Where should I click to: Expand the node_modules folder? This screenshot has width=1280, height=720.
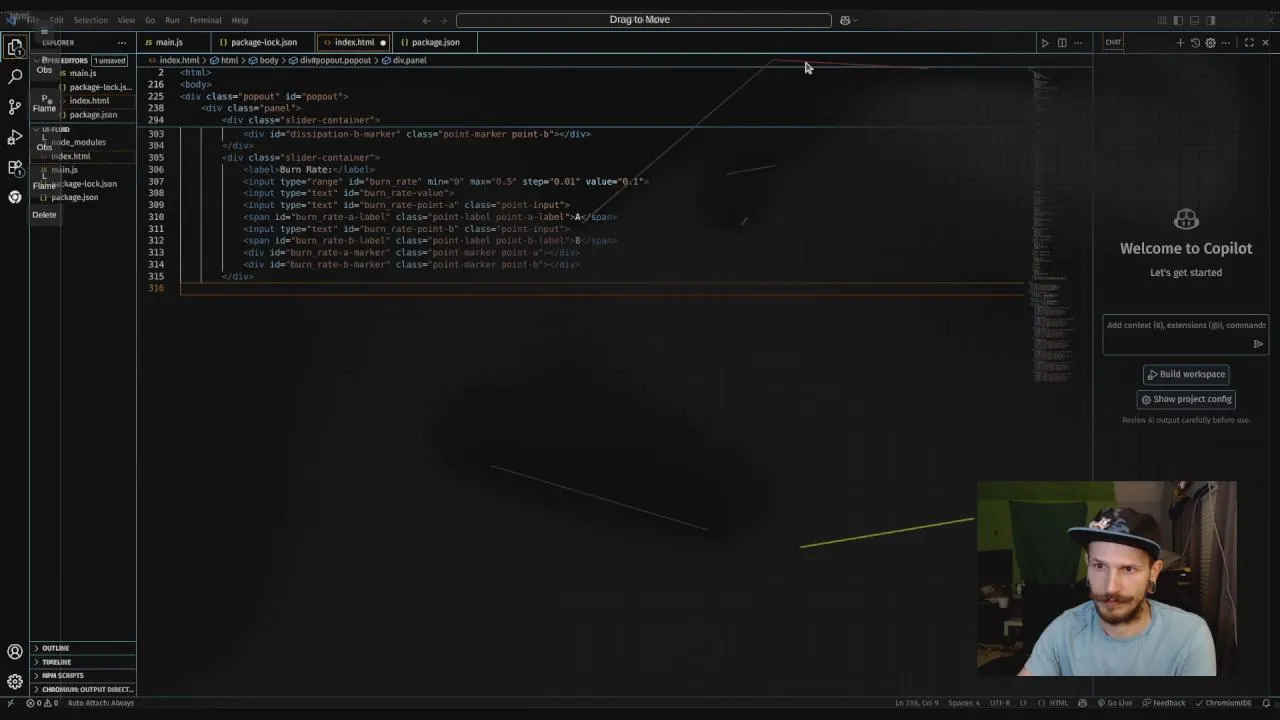pyautogui.click(x=83, y=143)
